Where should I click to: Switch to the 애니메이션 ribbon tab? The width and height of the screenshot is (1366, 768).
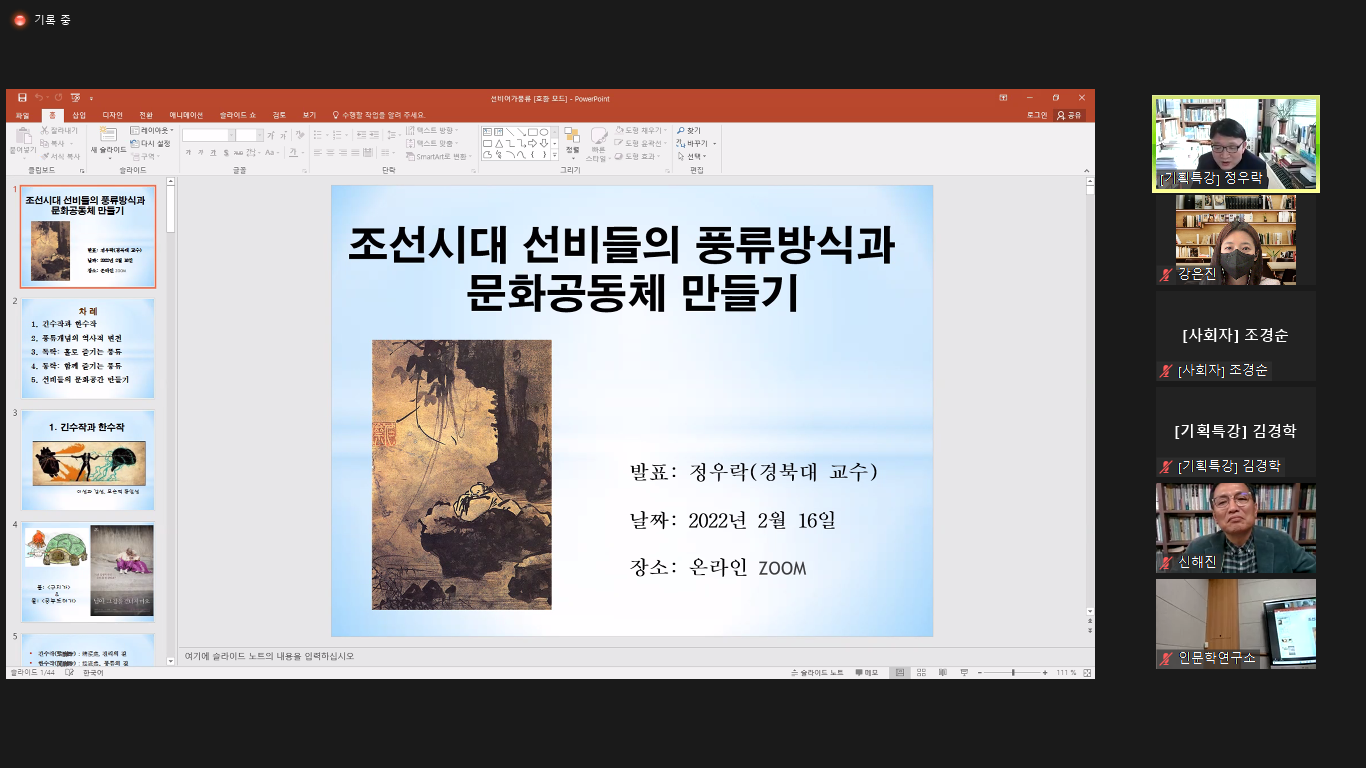[x=186, y=115]
